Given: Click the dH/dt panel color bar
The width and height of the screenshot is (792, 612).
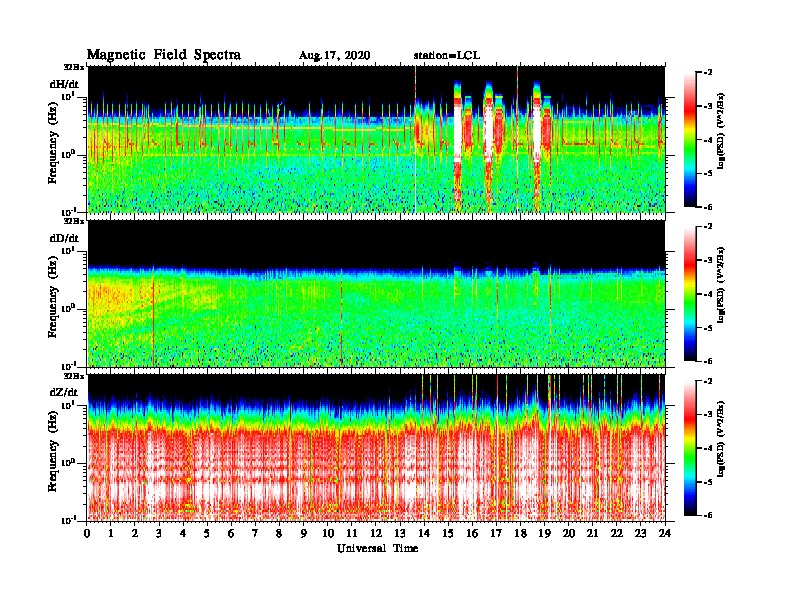Looking at the screenshot, I should (x=690, y=139).
